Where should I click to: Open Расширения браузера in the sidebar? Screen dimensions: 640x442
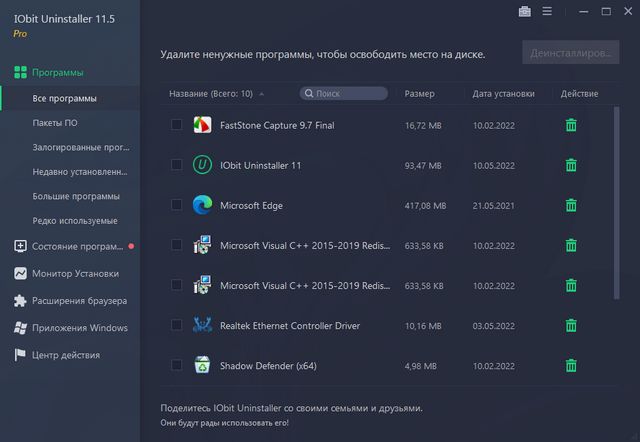(x=79, y=300)
